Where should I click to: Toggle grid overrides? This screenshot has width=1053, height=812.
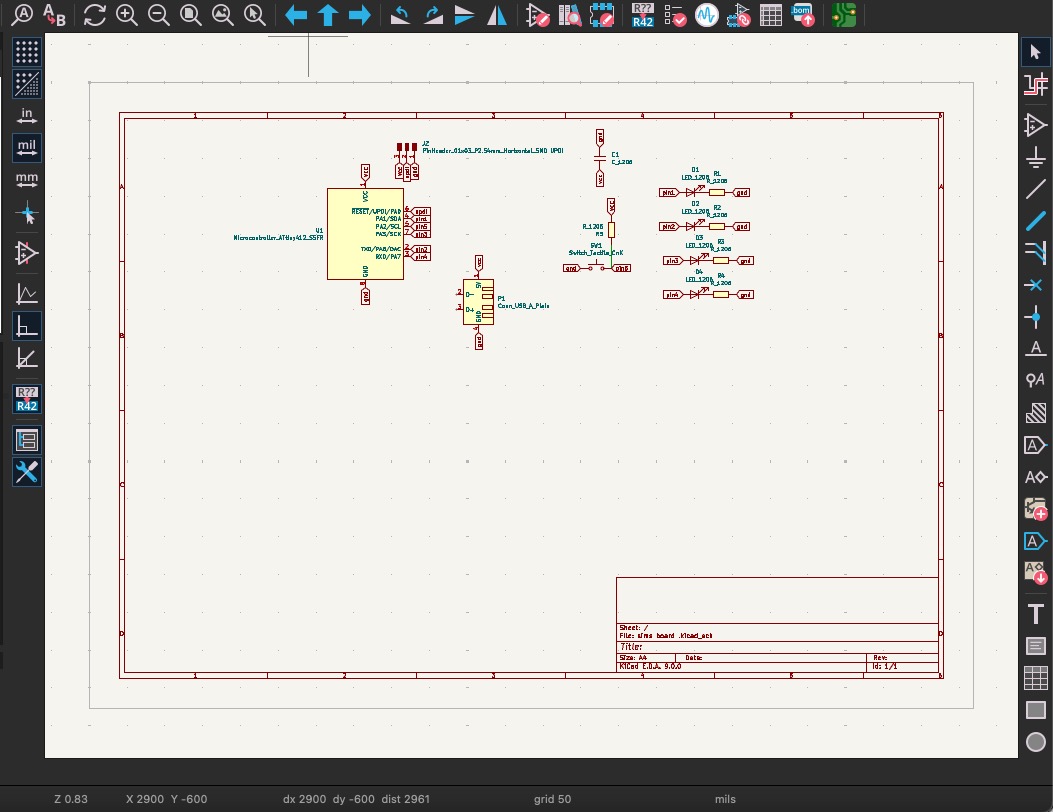point(27,84)
